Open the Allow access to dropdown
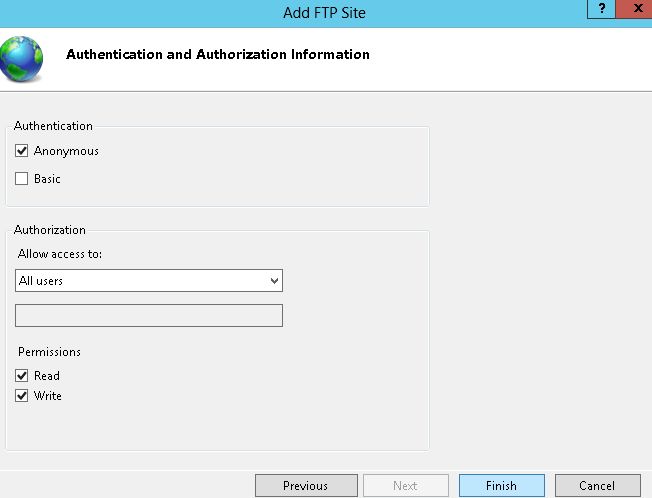Image resolution: width=652 pixels, height=498 pixels. pos(149,281)
